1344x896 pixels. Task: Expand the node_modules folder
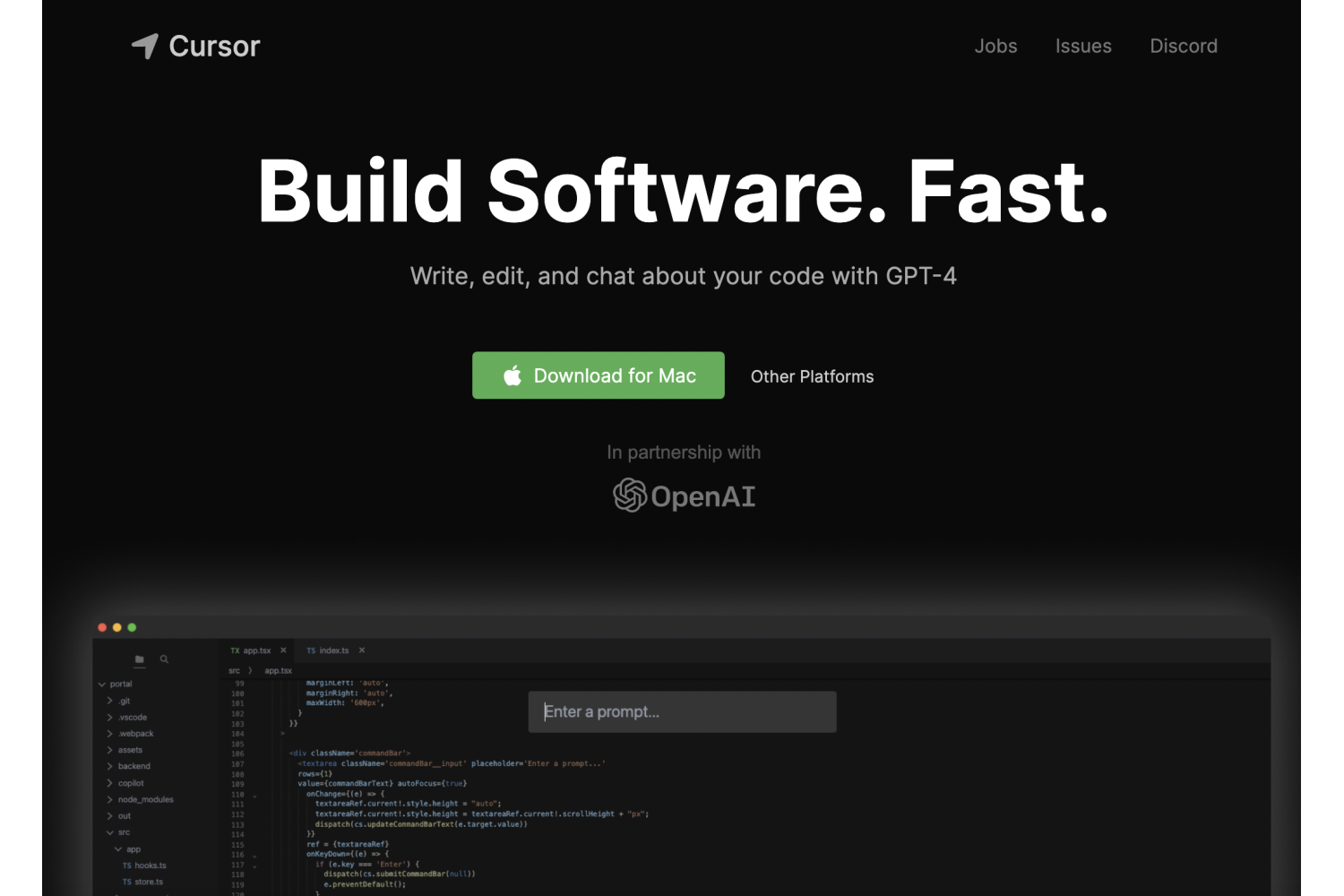(110, 799)
